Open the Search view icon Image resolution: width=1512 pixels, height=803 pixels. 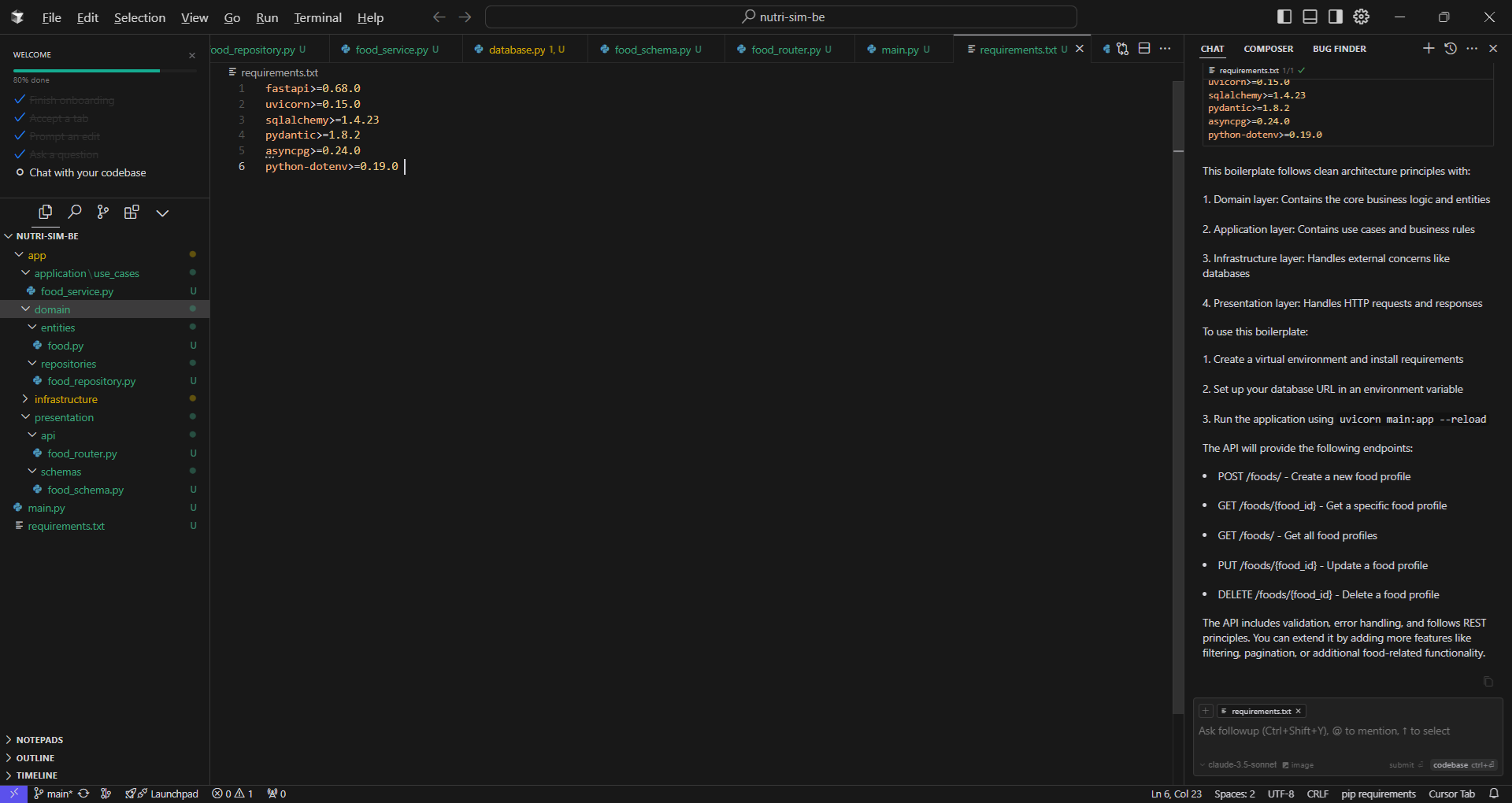[x=75, y=212]
